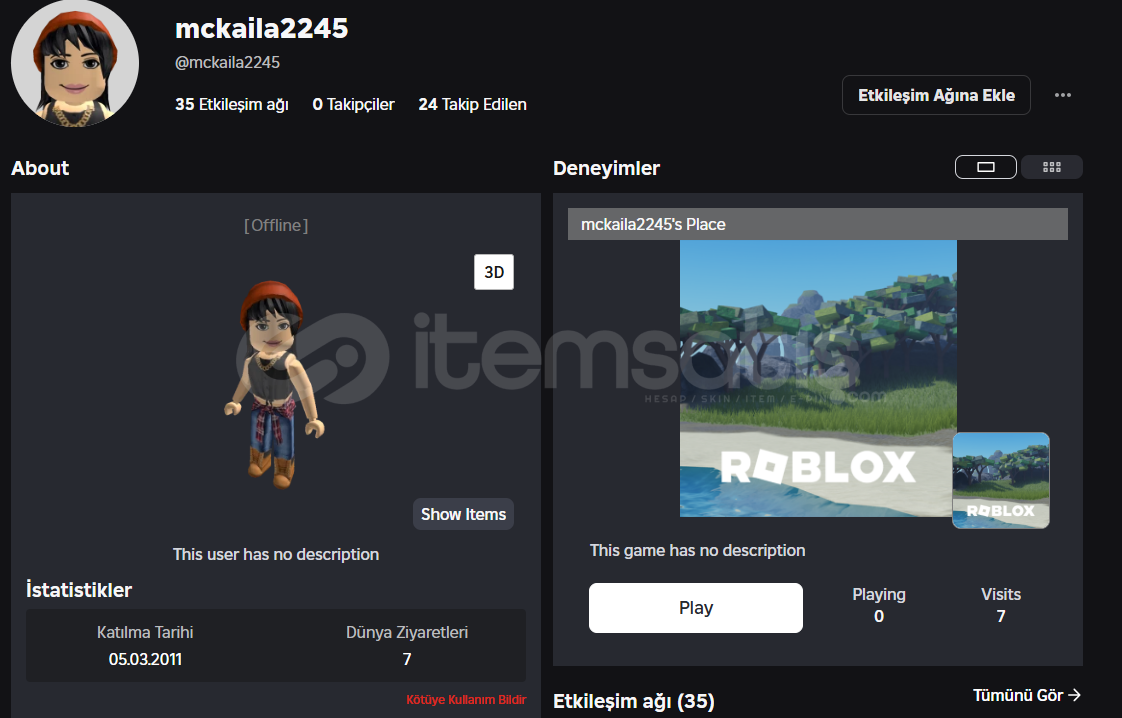Click the profile avatar headshot picture
This screenshot has width=1122, height=718.
pyautogui.click(x=75, y=63)
